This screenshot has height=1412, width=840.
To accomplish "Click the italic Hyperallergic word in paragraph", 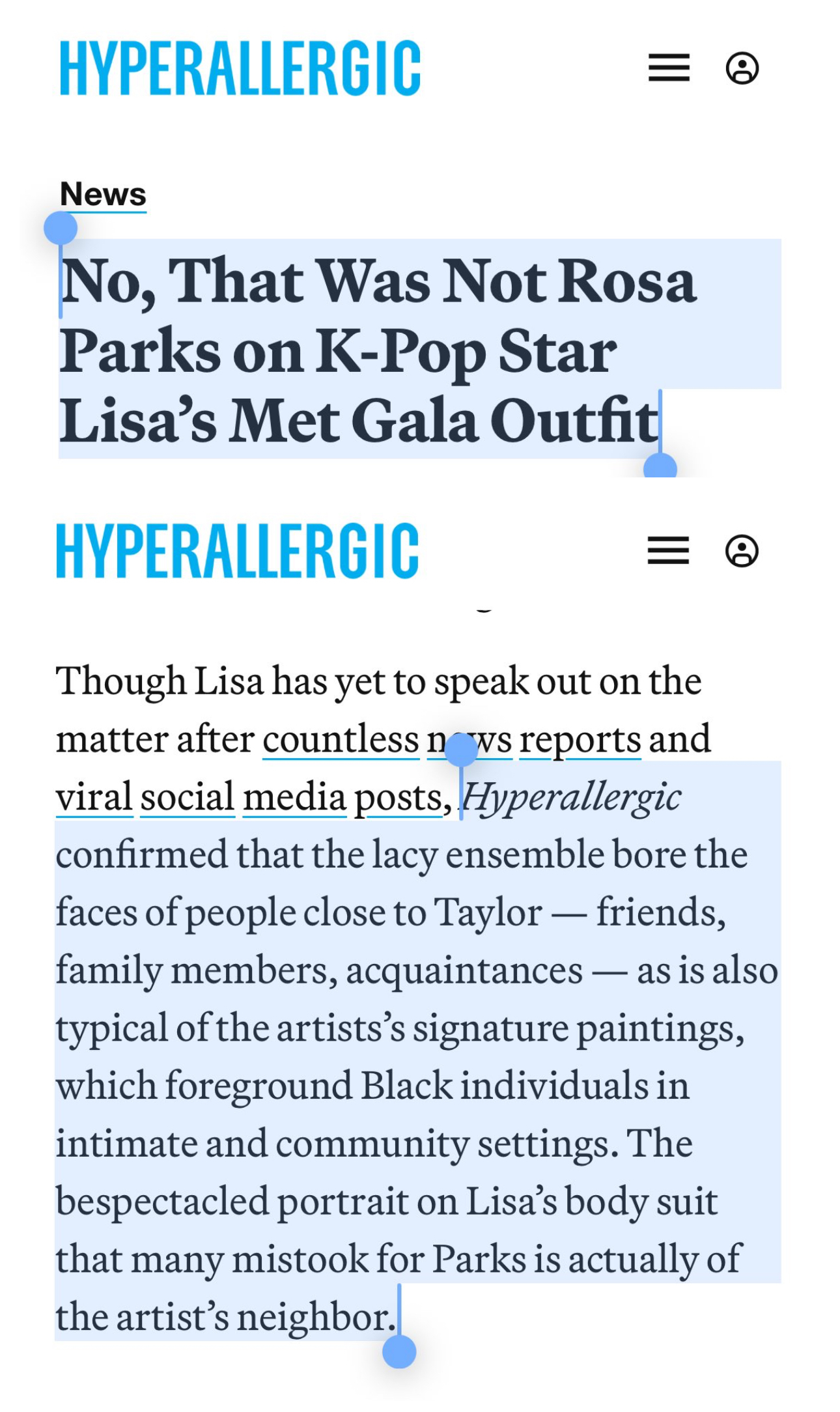I will click(x=572, y=797).
